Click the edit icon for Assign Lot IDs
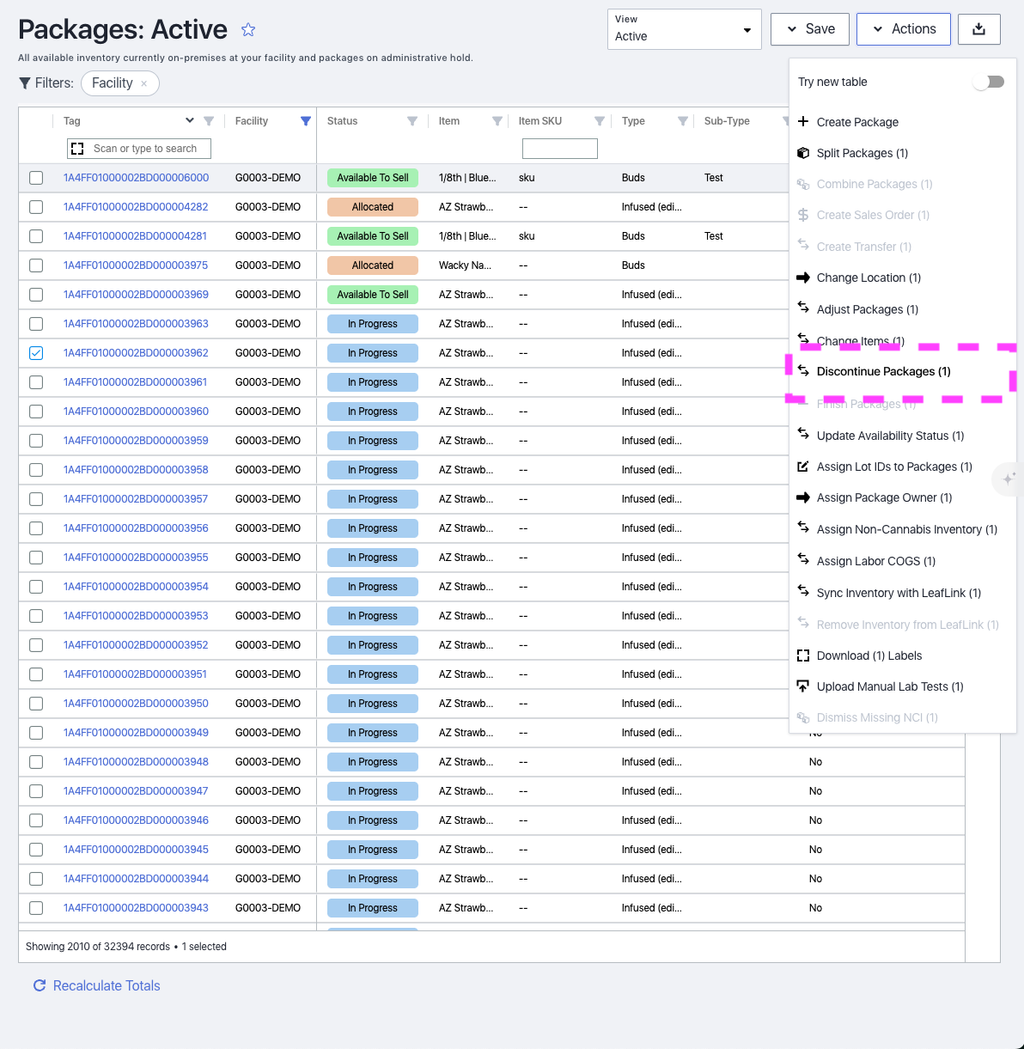Image resolution: width=1024 pixels, height=1049 pixels. (x=803, y=466)
